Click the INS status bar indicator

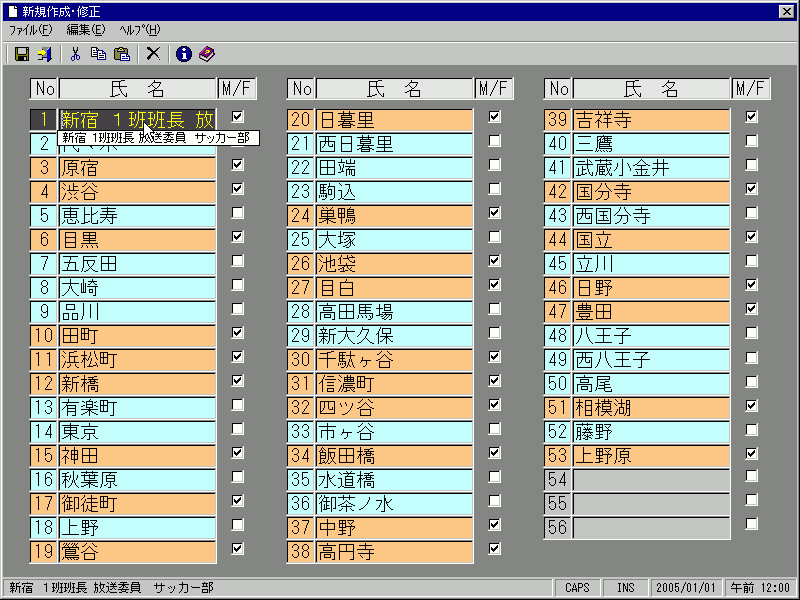point(626,588)
